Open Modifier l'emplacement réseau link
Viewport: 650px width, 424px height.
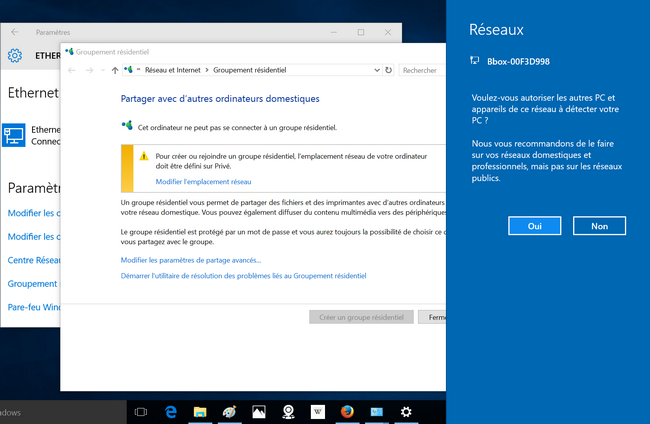tap(203, 182)
